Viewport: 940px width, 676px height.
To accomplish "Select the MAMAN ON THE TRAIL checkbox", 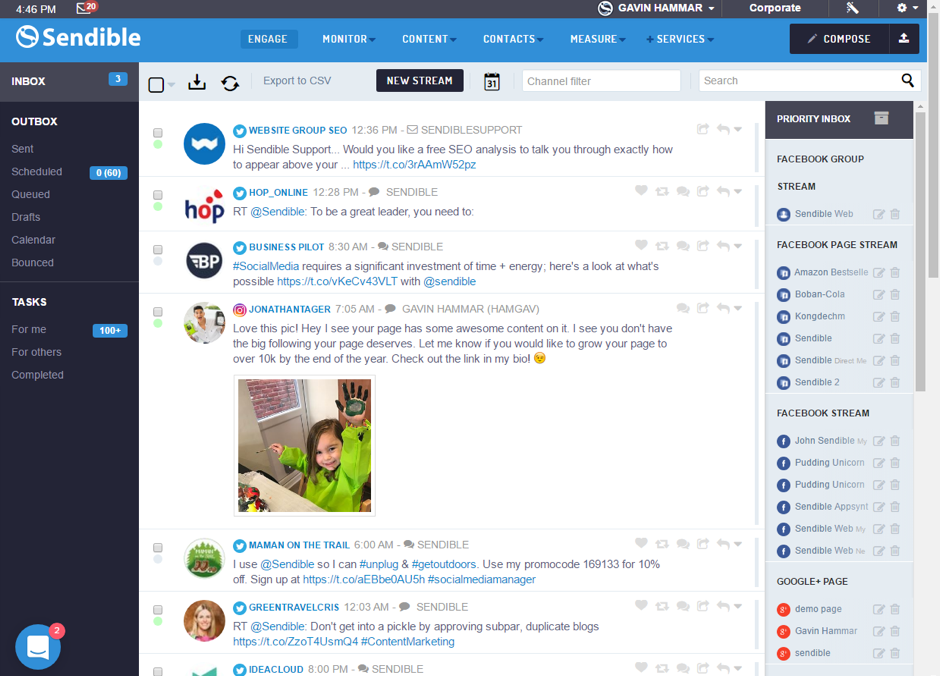I will (158, 548).
